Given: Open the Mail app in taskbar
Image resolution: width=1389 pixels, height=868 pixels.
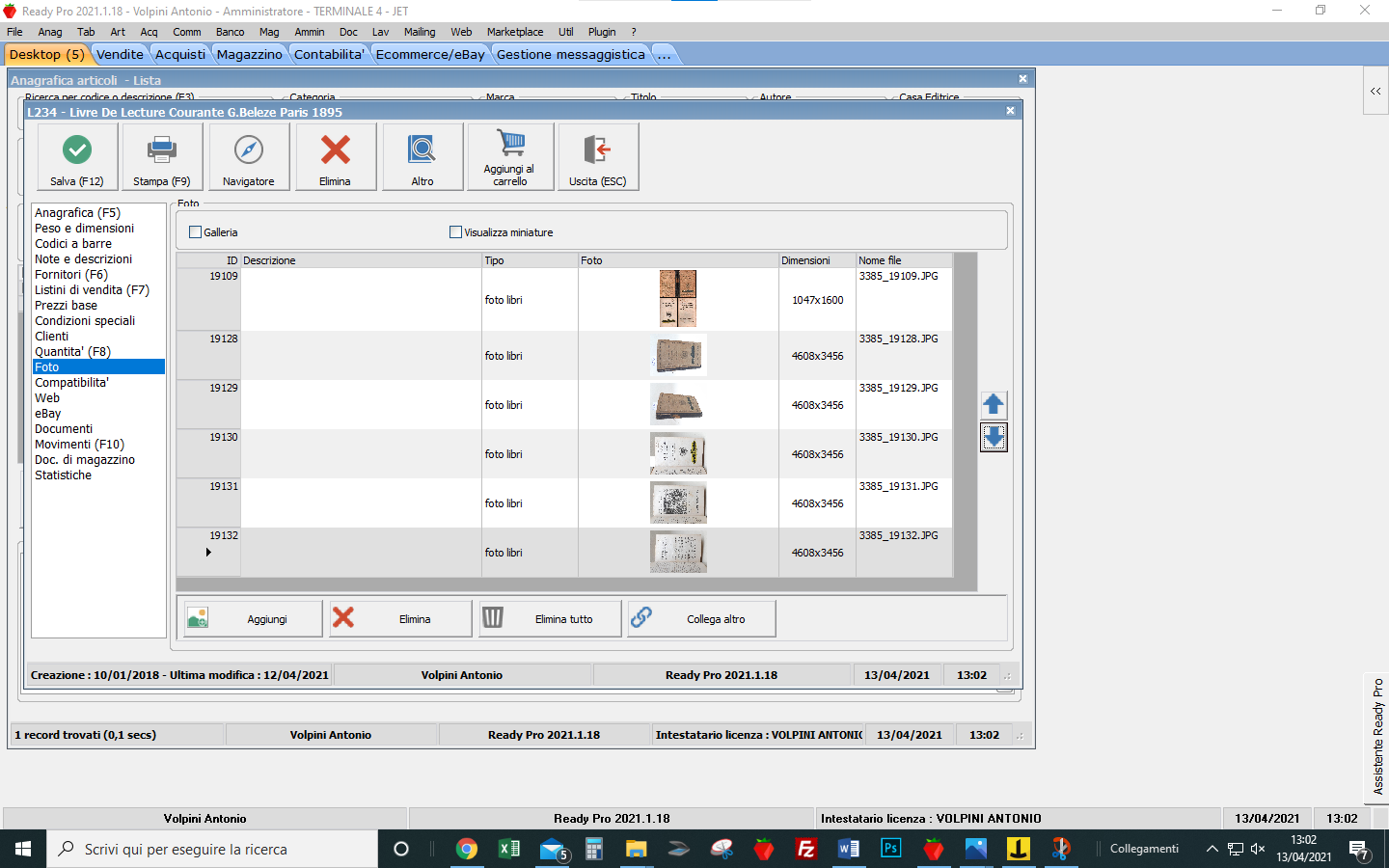Looking at the screenshot, I should point(553,849).
